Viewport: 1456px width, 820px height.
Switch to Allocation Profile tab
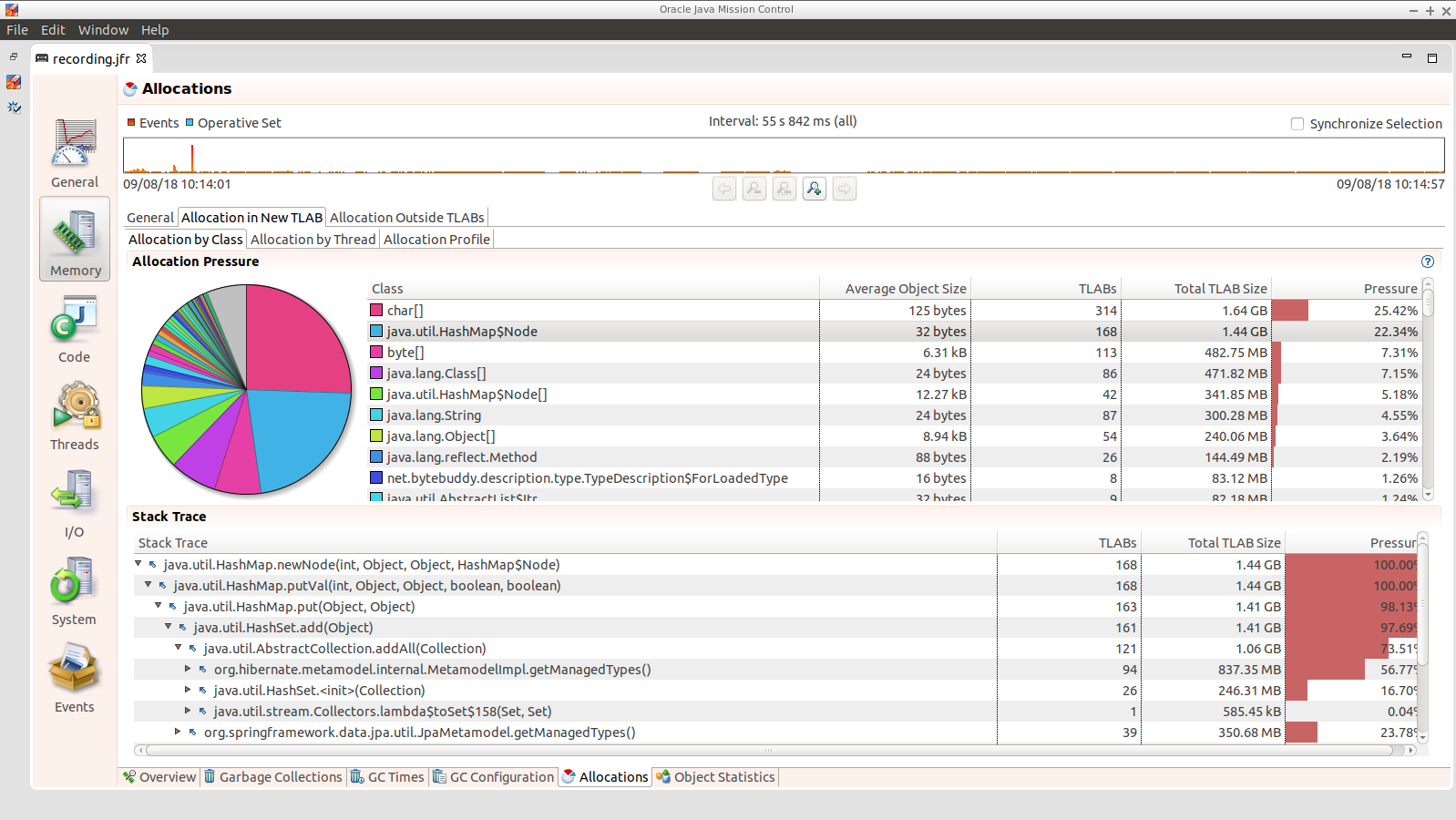tap(437, 240)
